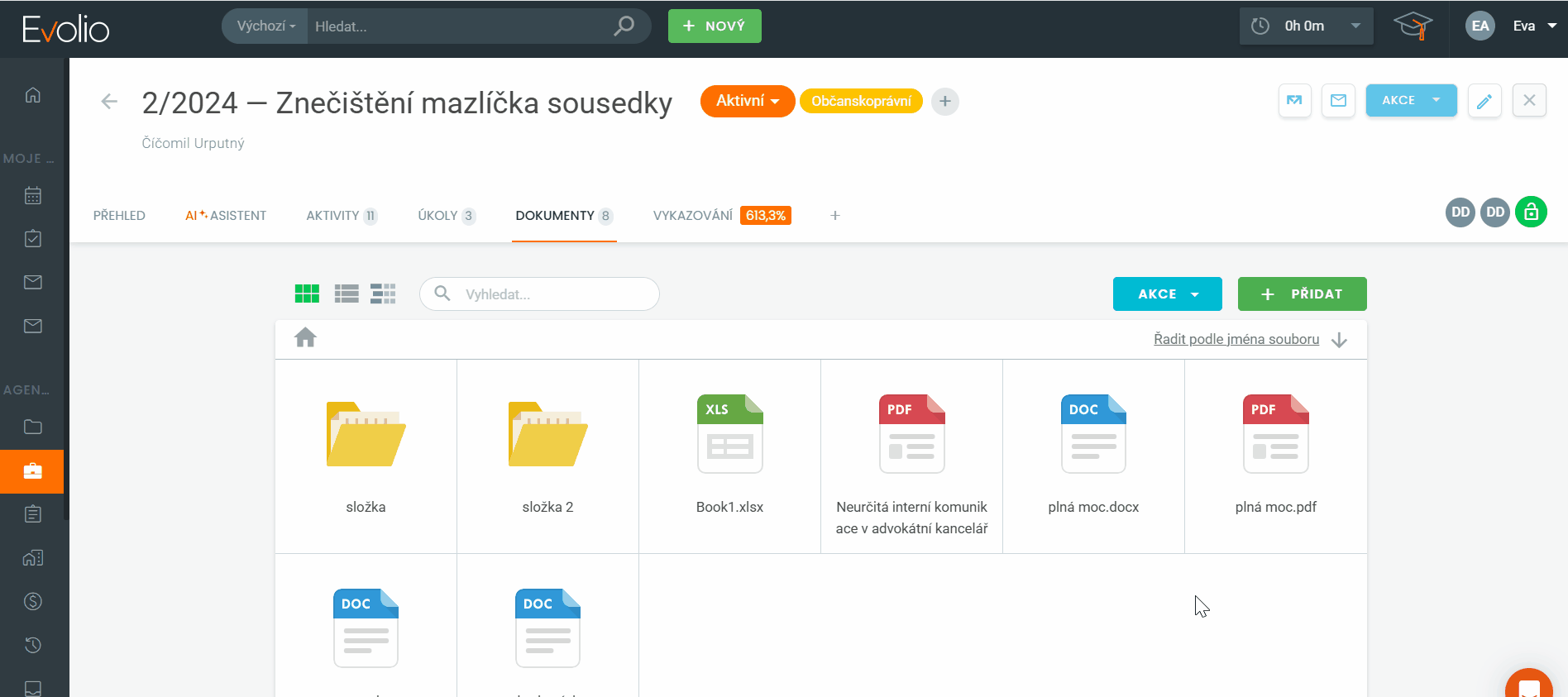Open the calendar icon in sidebar
The width and height of the screenshot is (1568, 697).
point(33,196)
